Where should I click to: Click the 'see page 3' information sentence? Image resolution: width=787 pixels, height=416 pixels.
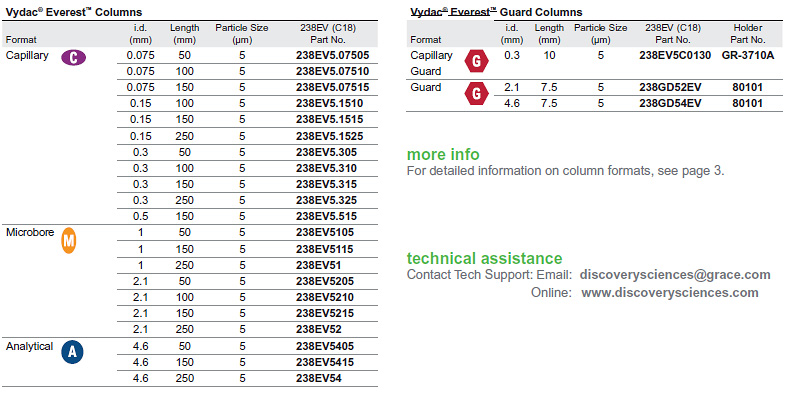[x=565, y=171]
